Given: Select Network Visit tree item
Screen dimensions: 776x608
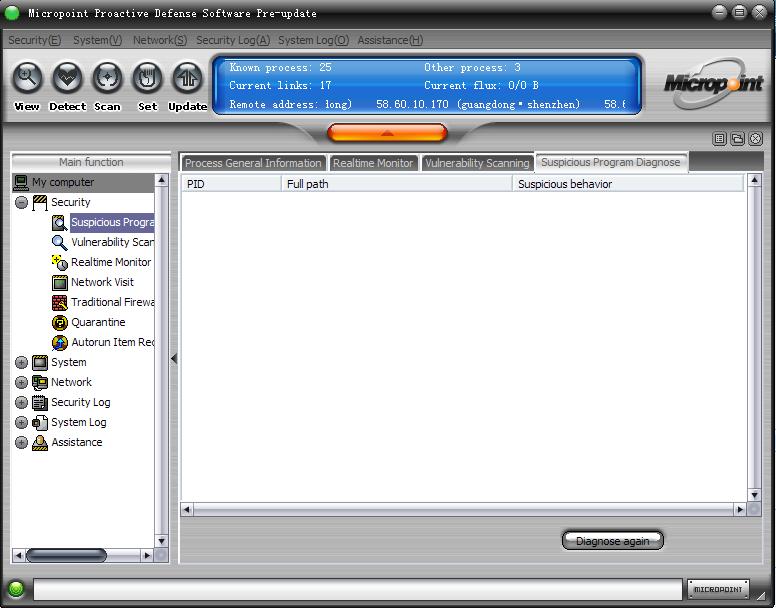Looking at the screenshot, I should tap(102, 282).
